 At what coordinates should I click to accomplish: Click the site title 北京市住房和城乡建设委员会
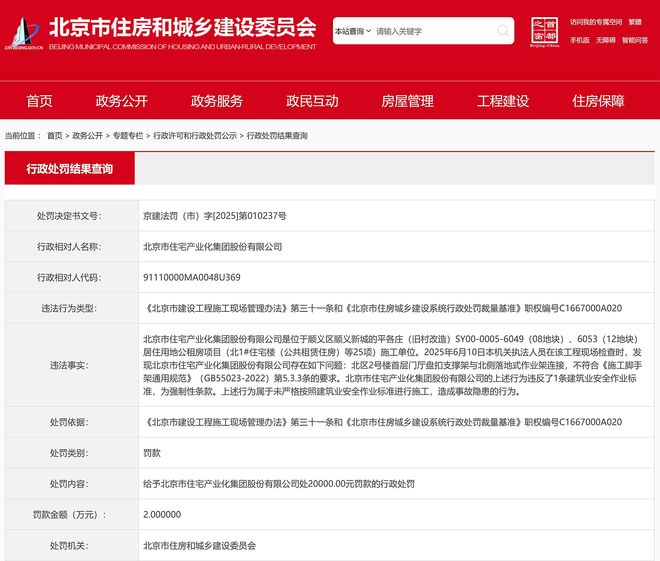183,27
